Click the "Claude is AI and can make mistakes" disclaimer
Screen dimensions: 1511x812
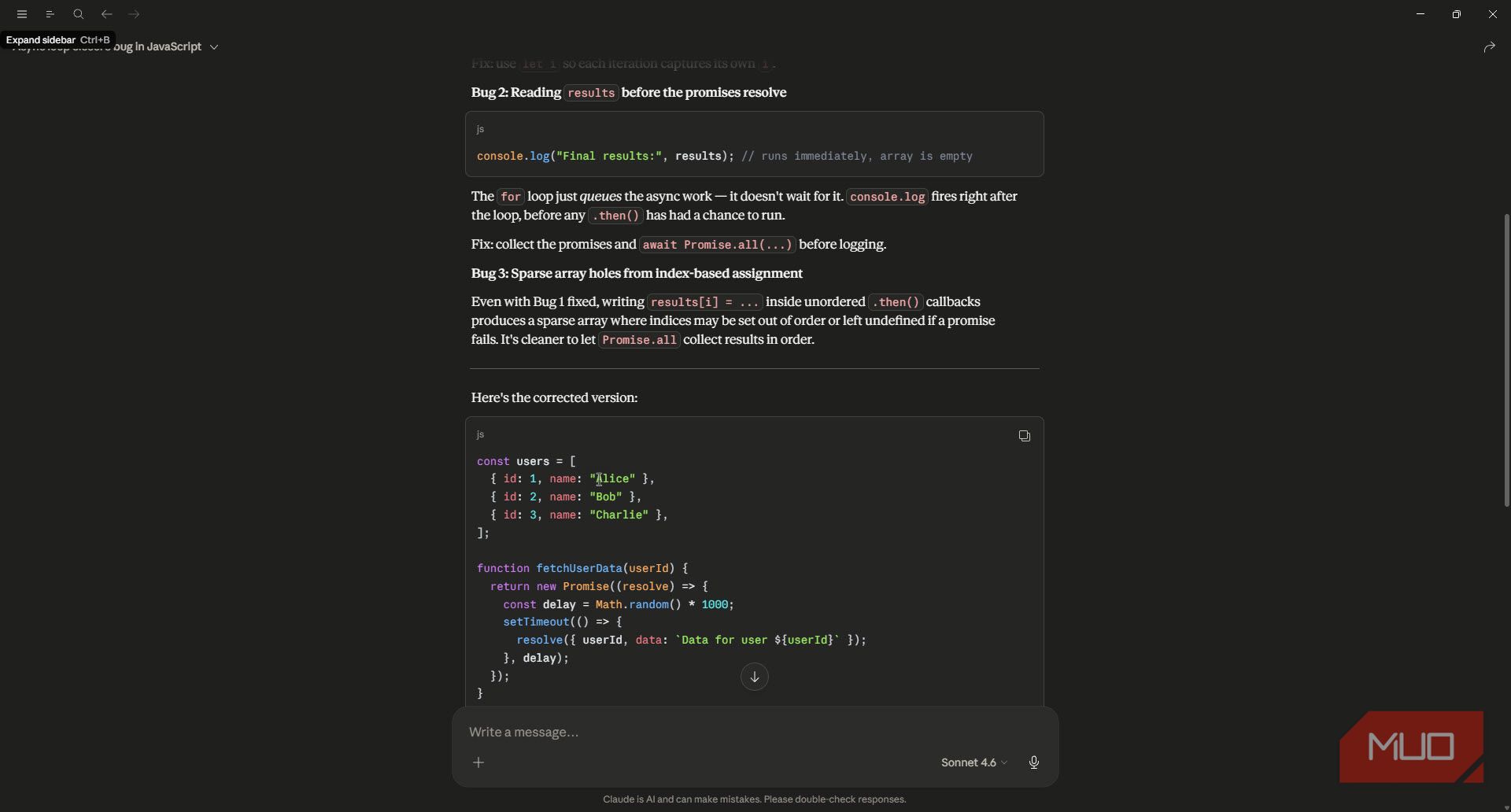tap(754, 799)
